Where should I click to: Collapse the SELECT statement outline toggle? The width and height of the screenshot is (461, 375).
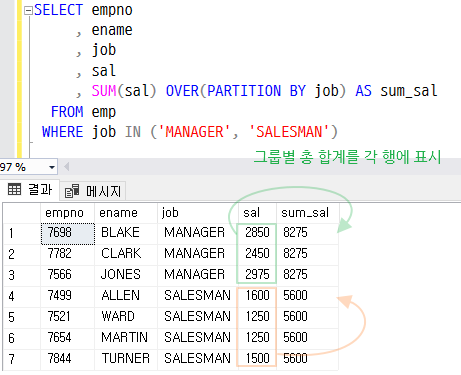pos(28,11)
